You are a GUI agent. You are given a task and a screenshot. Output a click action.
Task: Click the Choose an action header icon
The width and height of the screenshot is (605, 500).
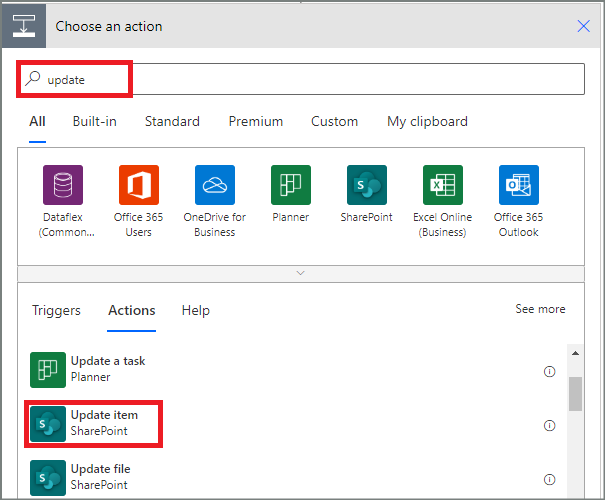tap(24, 26)
